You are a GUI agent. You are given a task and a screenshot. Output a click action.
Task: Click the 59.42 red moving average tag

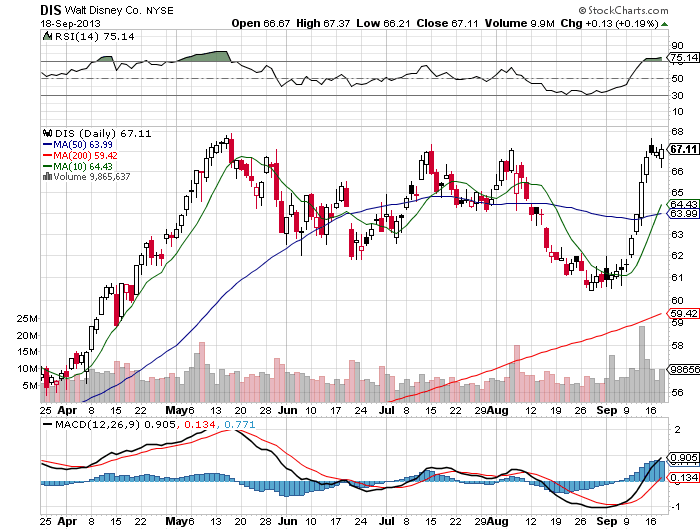tap(683, 313)
